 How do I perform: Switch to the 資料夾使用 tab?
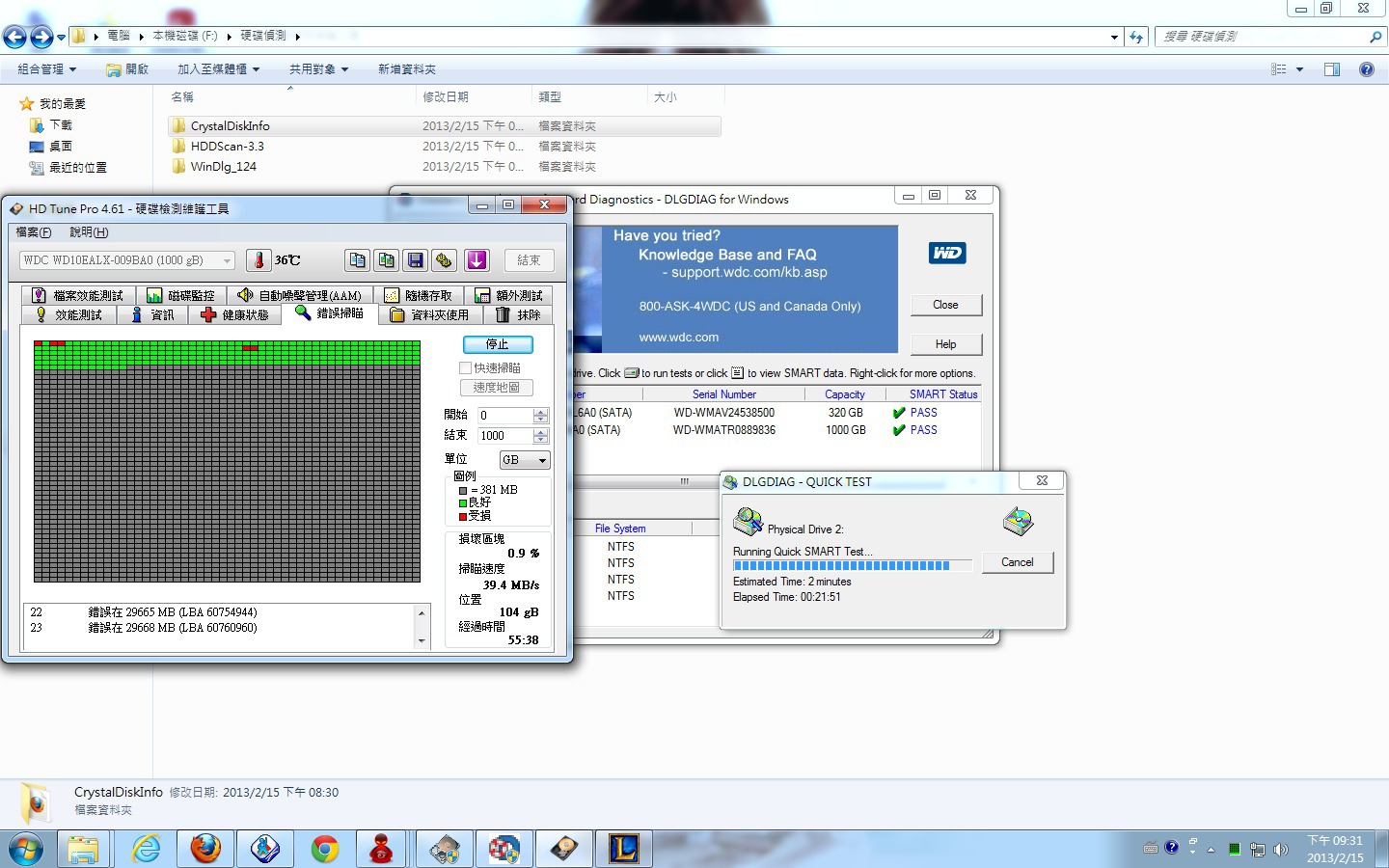(430, 315)
